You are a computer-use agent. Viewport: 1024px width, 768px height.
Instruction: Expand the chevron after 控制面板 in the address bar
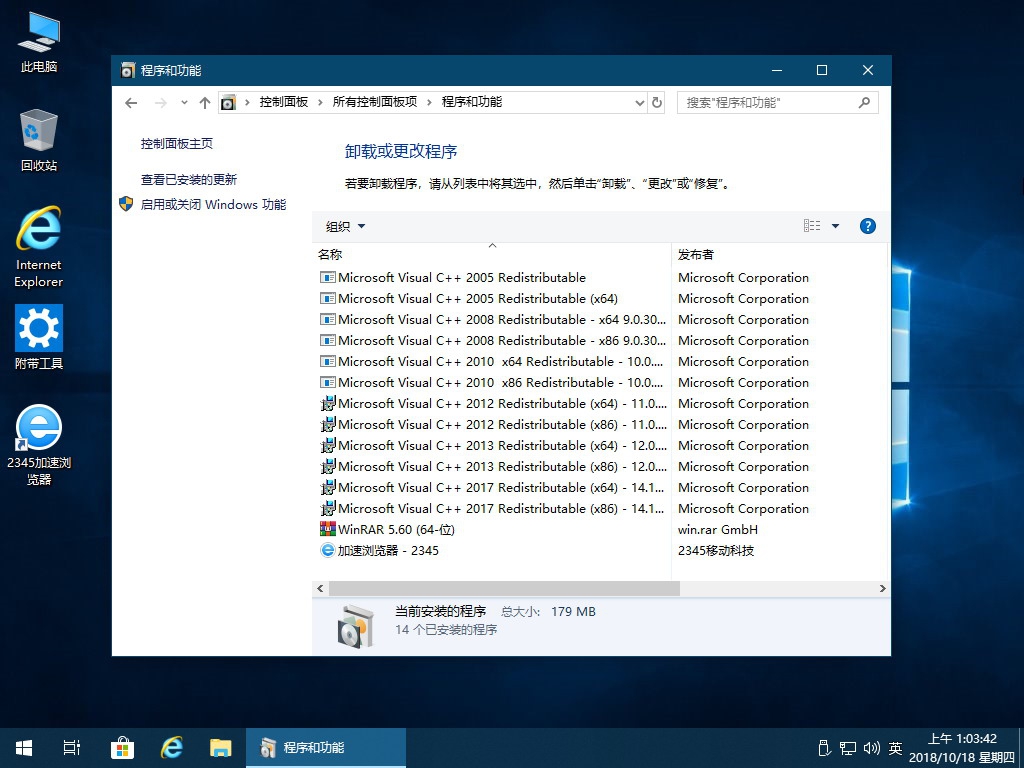click(x=320, y=102)
